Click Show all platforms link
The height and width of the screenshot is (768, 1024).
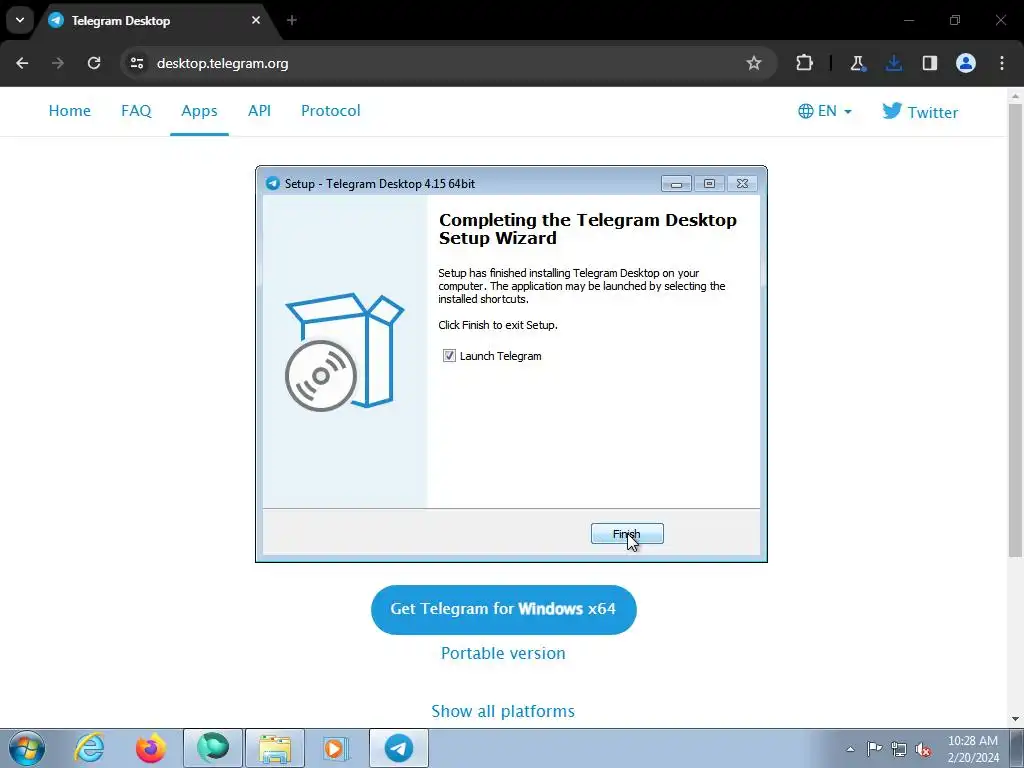(504, 711)
